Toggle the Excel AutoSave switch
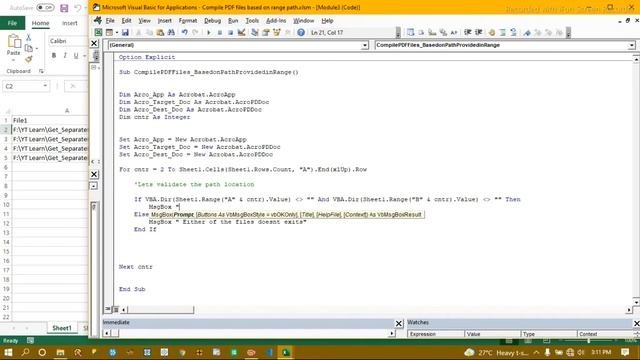Image resolution: width=640 pixels, height=360 pixels. pyautogui.click(x=45, y=8)
